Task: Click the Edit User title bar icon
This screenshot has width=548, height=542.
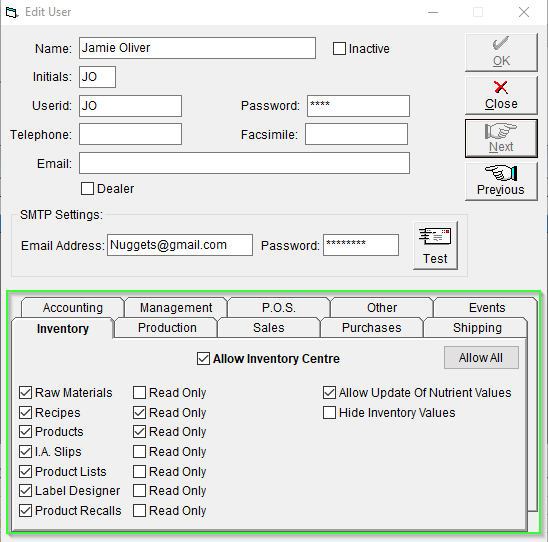Action: (x=11, y=12)
